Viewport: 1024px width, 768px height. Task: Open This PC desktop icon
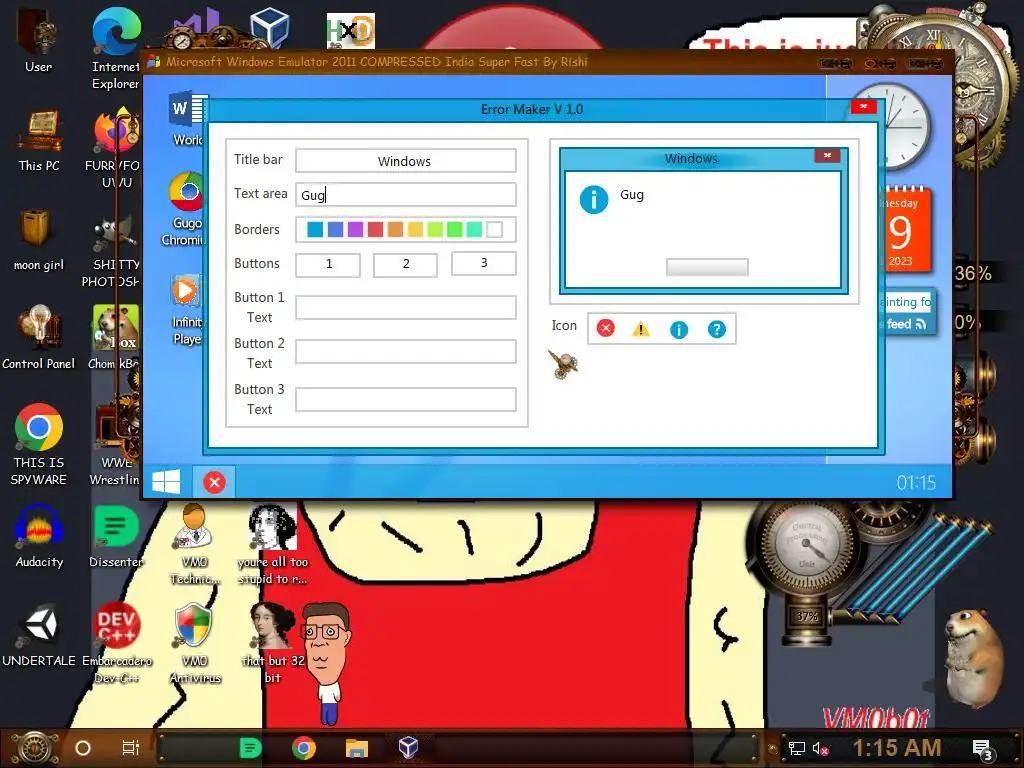[x=39, y=140]
